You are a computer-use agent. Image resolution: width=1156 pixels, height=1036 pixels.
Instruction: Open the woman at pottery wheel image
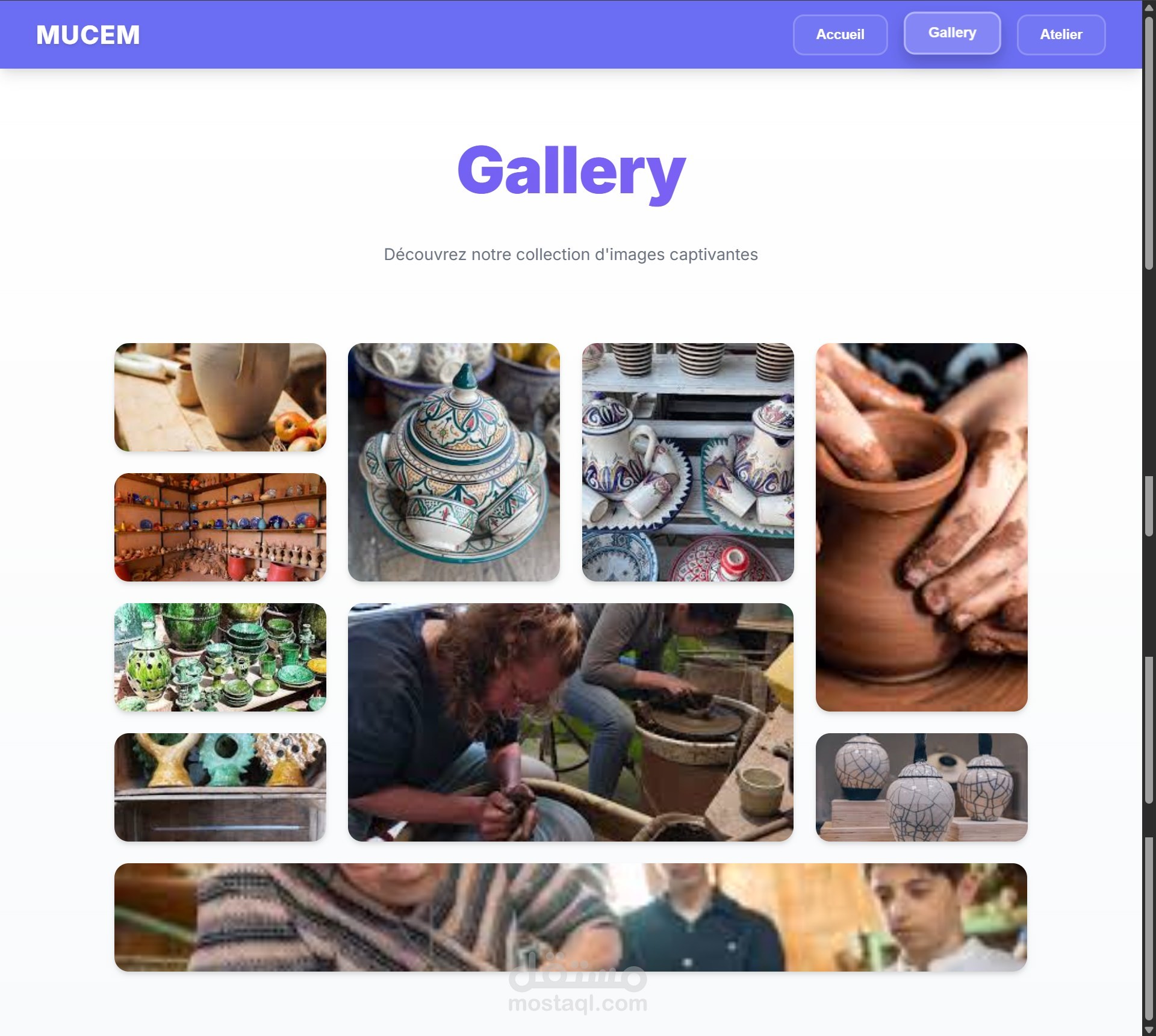pyautogui.click(x=571, y=722)
